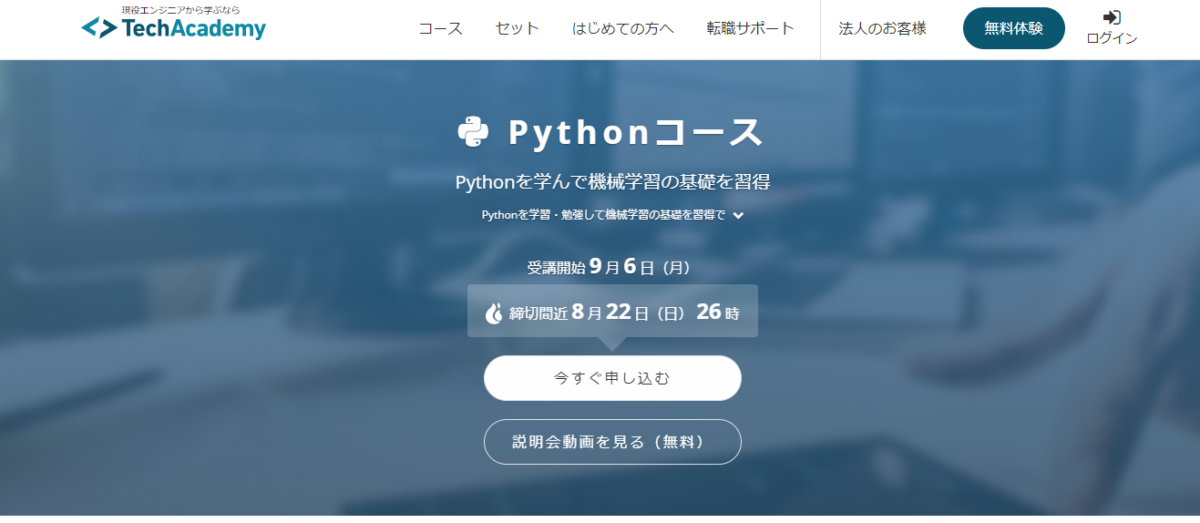This screenshot has width=1200, height=523.
Task: Click the 締切間近 8月22日 deadline banner
Action: click(x=612, y=311)
